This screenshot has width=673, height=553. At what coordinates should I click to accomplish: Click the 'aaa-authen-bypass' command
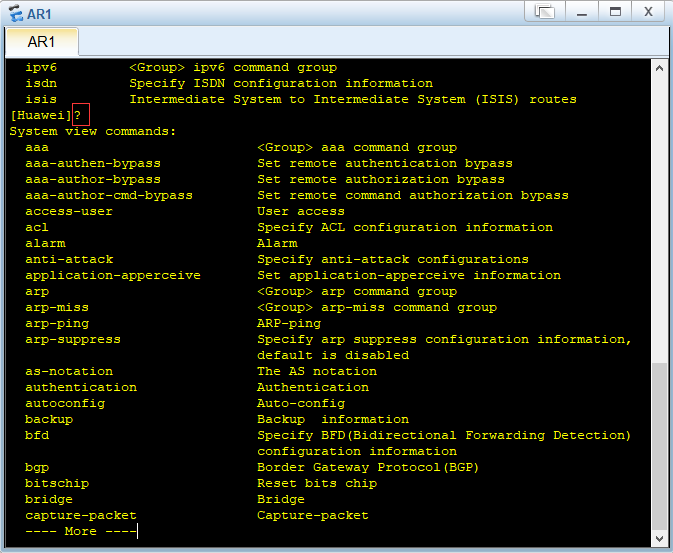point(93,164)
